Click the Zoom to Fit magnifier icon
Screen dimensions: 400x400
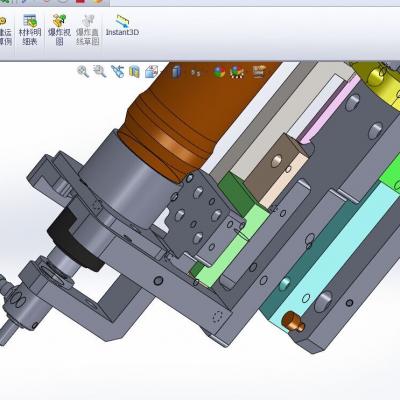(83, 72)
